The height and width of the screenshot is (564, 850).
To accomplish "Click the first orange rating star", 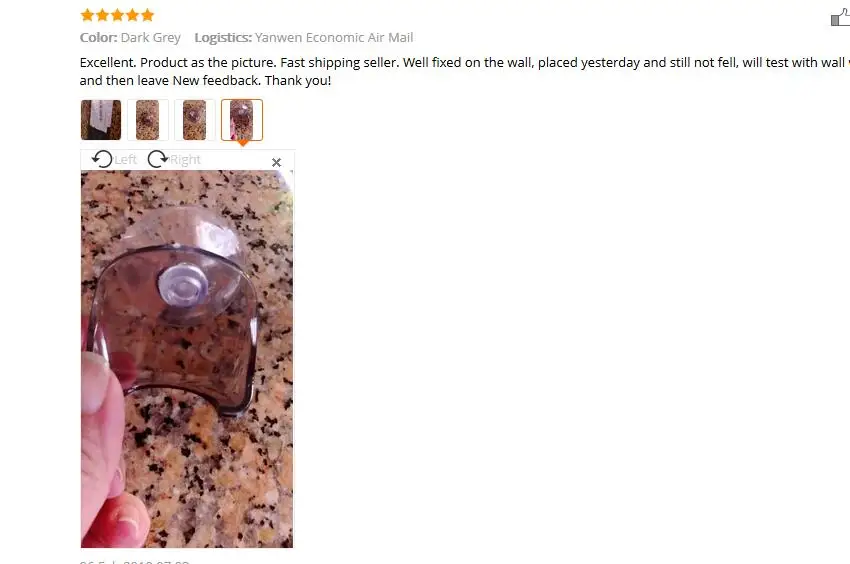I will tap(87, 15).
